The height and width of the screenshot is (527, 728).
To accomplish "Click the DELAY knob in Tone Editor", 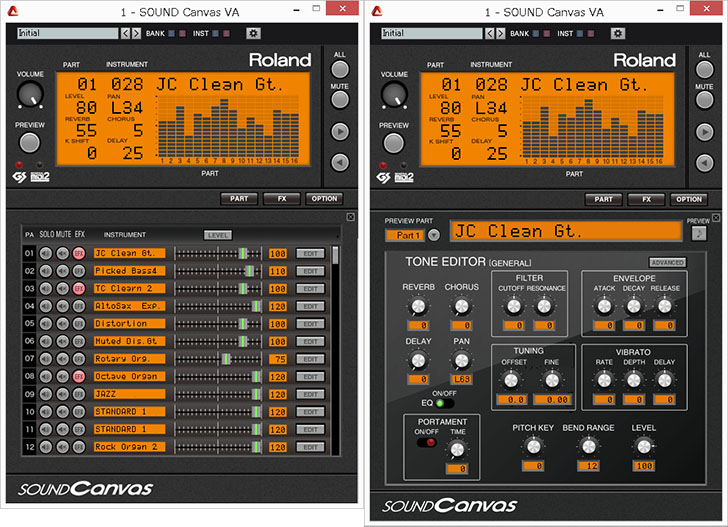I will click(x=418, y=360).
